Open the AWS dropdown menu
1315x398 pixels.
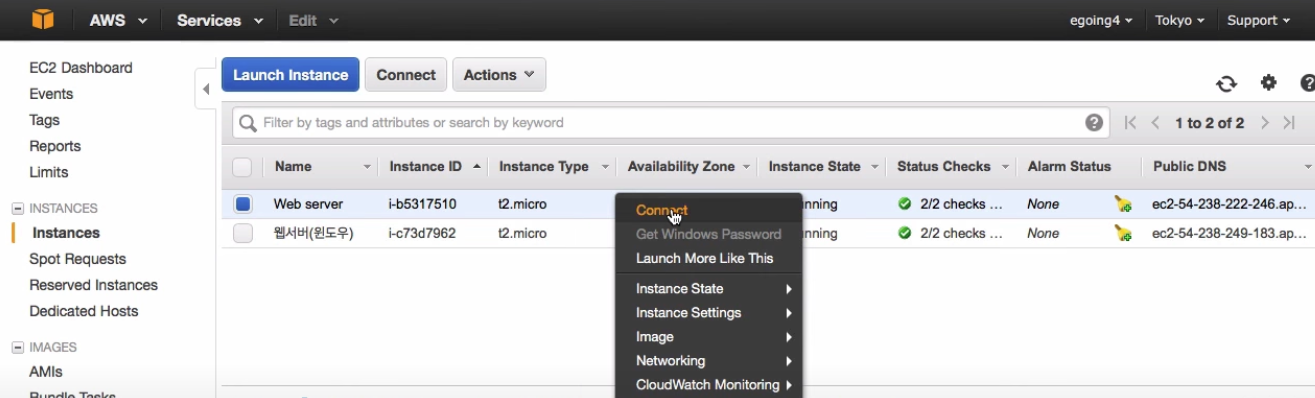118,20
